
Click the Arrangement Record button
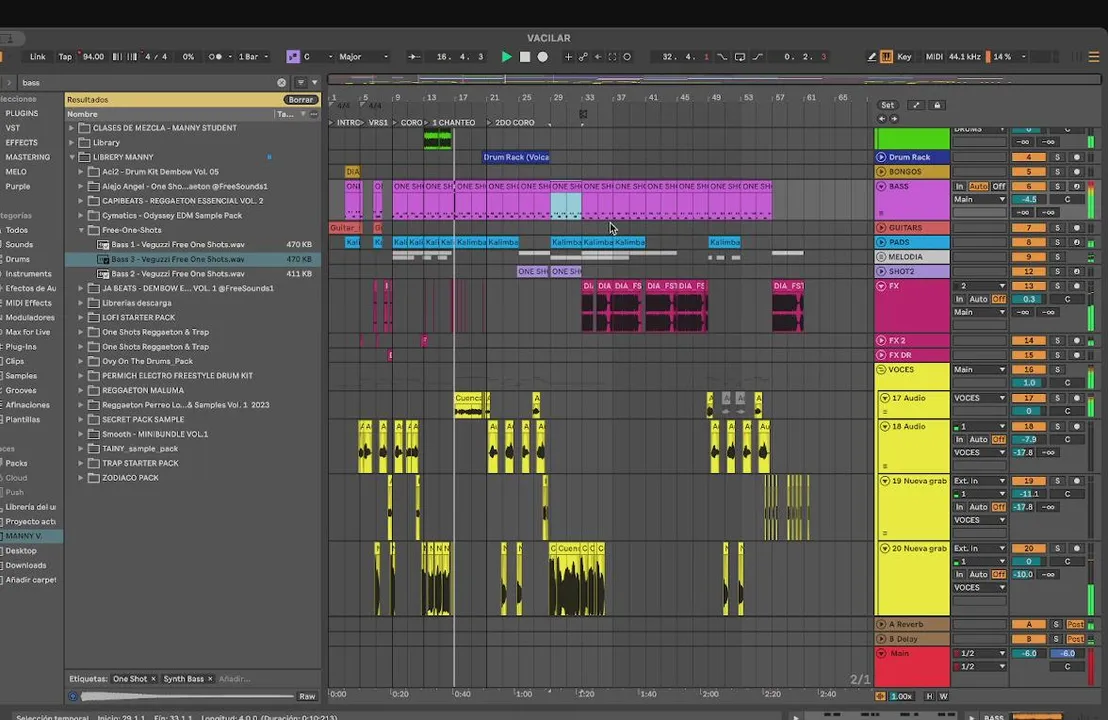tap(543, 57)
